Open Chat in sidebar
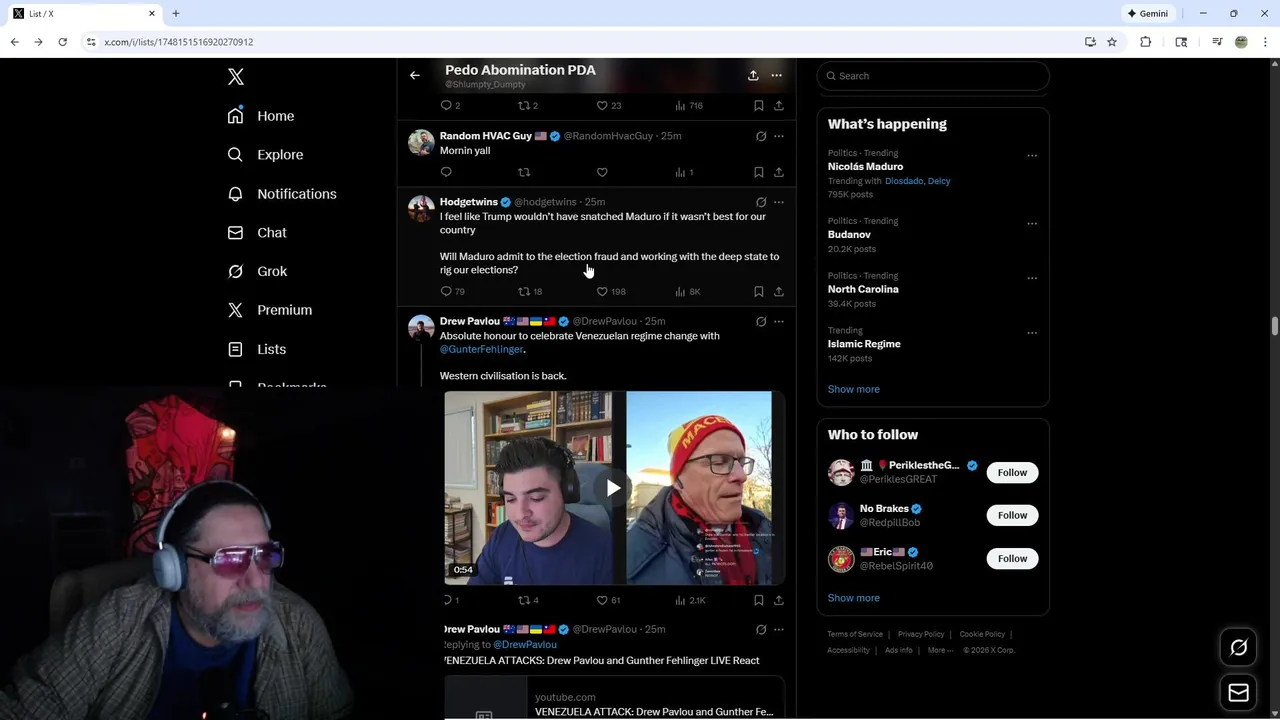 click(x=256, y=233)
